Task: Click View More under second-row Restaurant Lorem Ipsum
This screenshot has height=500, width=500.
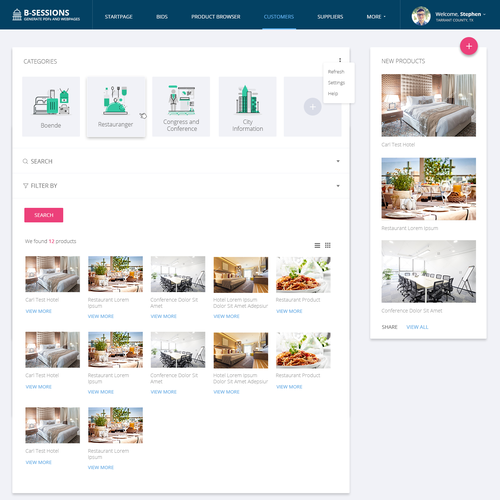Action: [x=101, y=392]
